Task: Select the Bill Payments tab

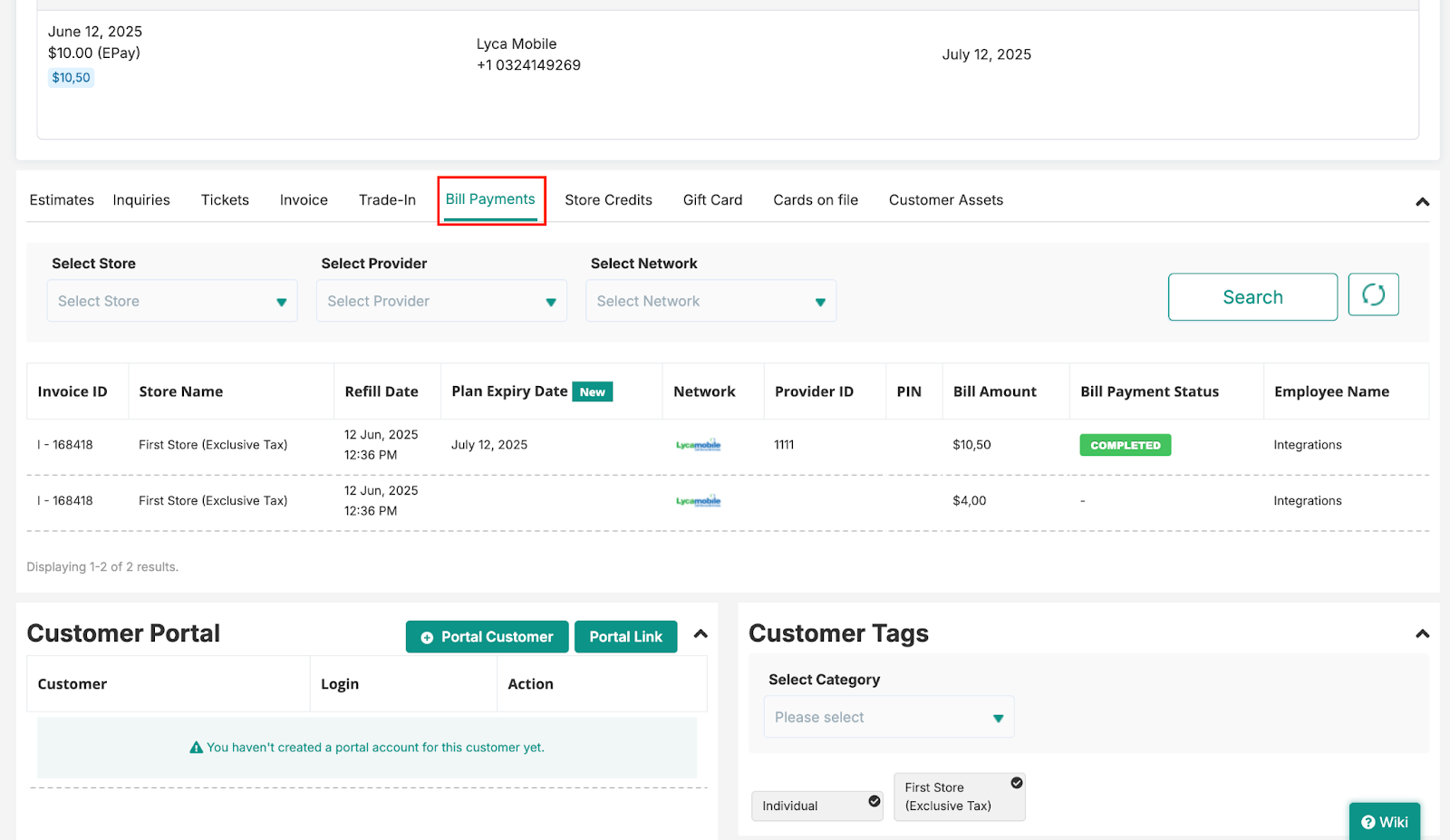Action: pyautogui.click(x=490, y=199)
